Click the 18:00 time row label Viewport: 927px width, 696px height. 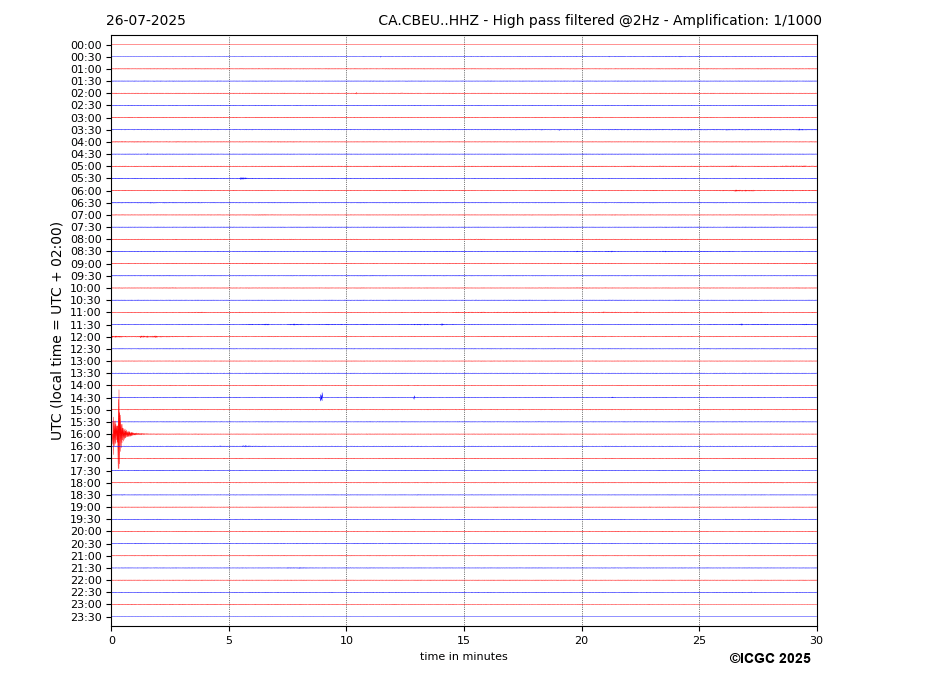[x=86, y=483]
